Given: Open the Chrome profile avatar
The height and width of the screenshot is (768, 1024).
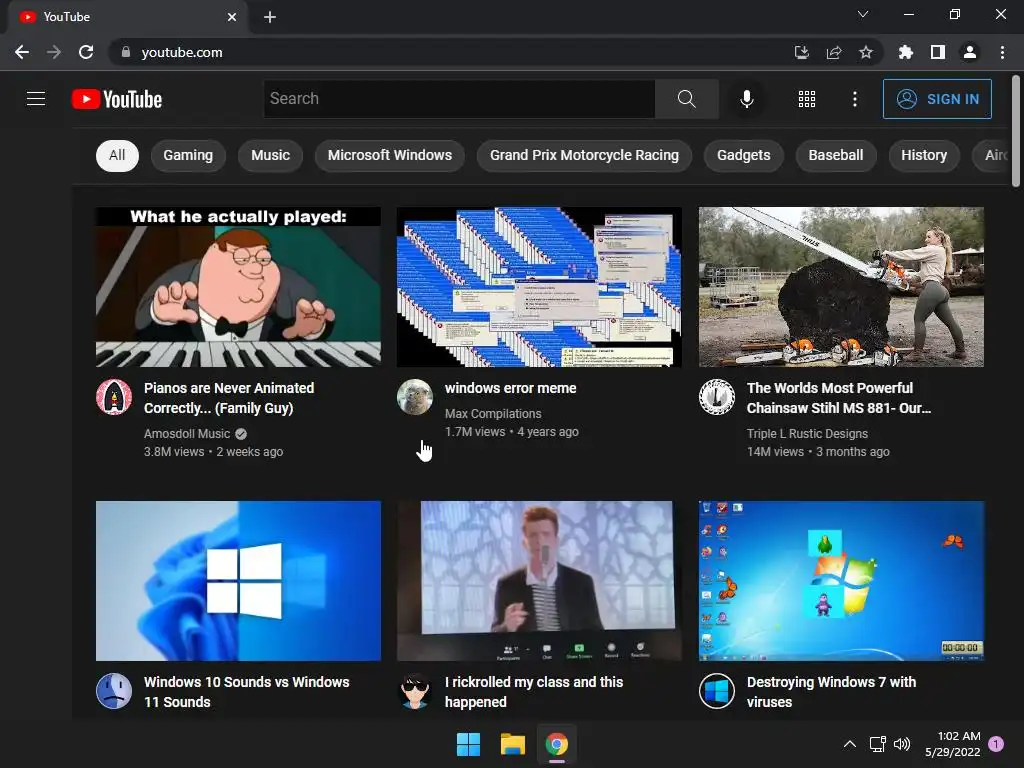Looking at the screenshot, I should tap(970, 52).
